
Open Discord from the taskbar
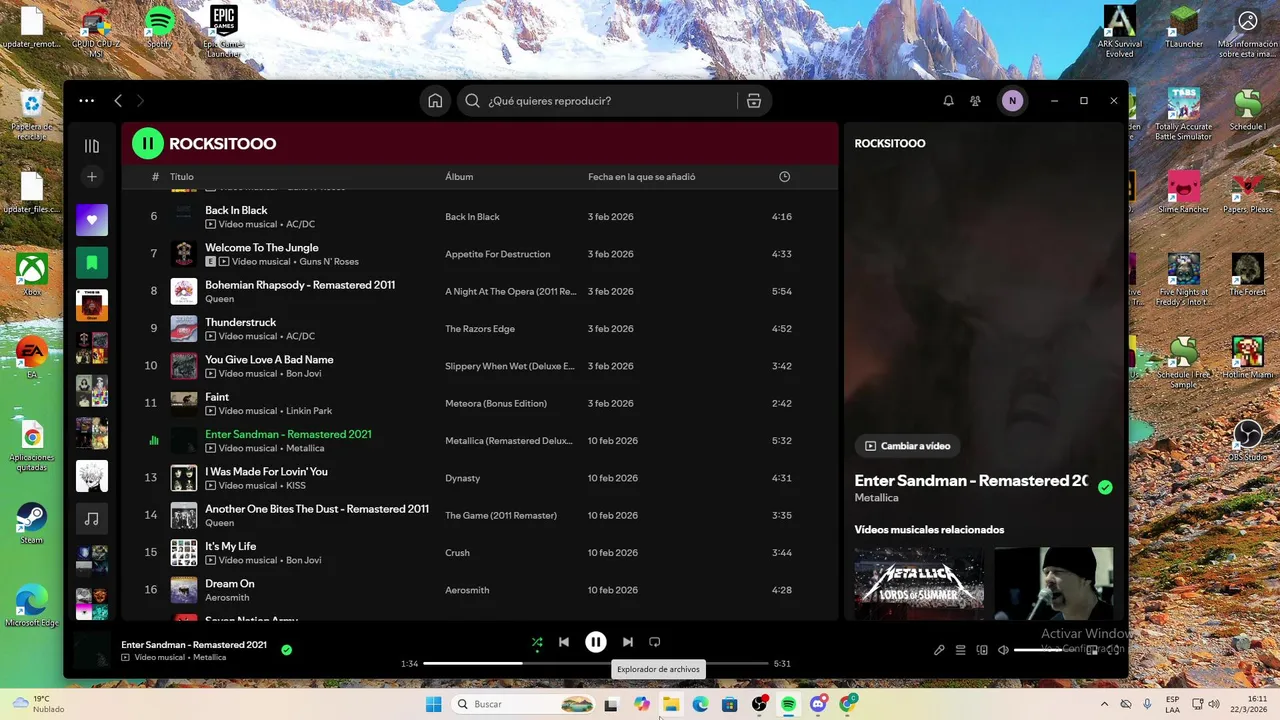(819, 705)
